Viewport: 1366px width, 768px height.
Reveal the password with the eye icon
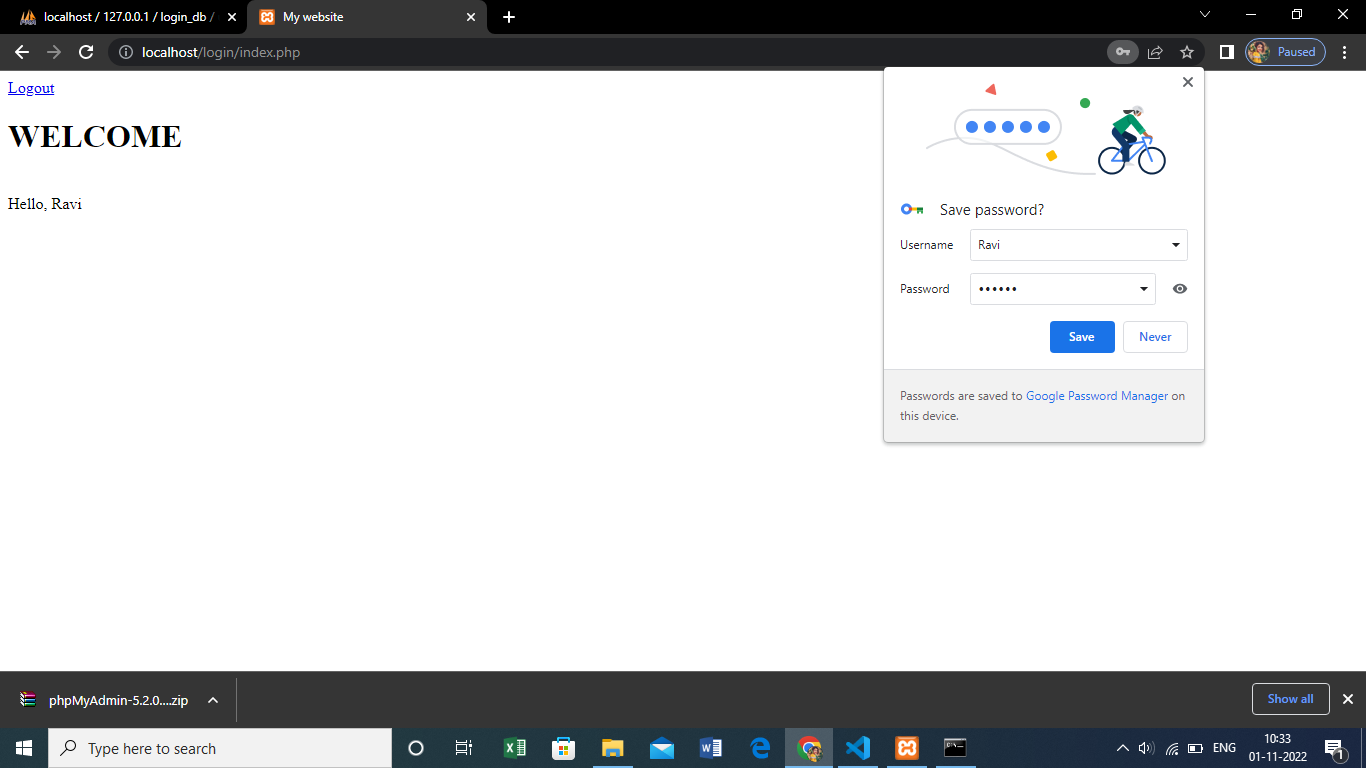1179,288
